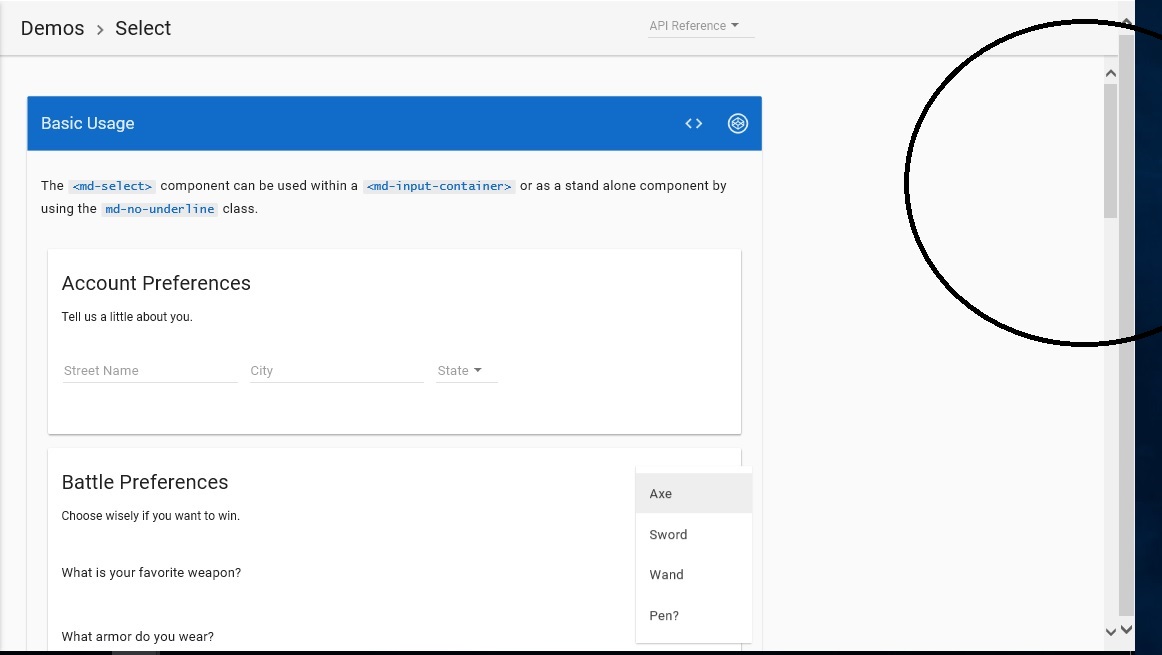This screenshot has width=1162, height=655.
Task: Click 'What is your favorite weapon?' text
Action: click(151, 573)
